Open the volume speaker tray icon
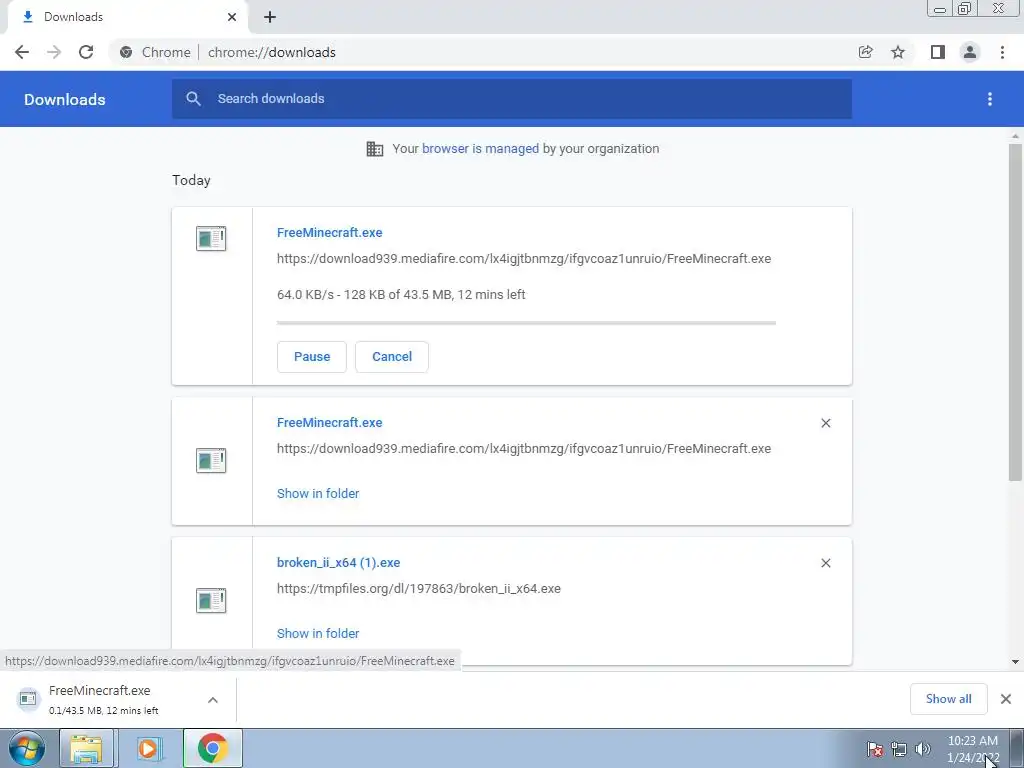This screenshot has width=1024, height=768. pyautogui.click(x=923, y=749)
